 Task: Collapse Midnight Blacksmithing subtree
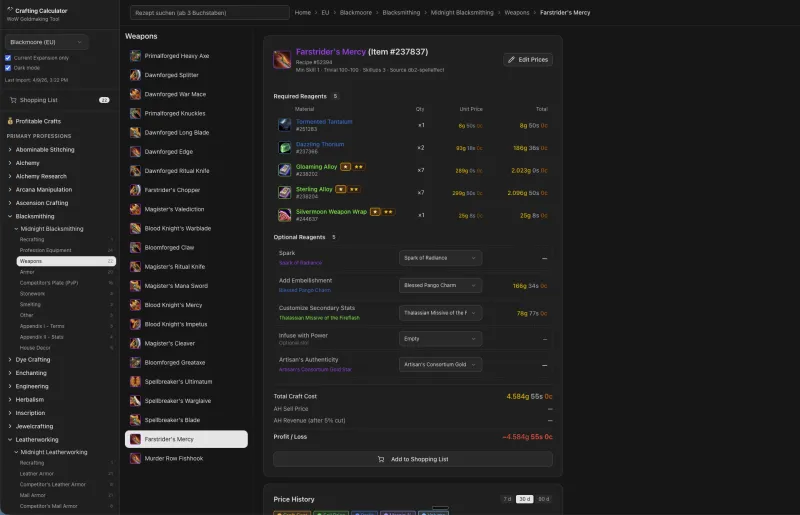16,229
